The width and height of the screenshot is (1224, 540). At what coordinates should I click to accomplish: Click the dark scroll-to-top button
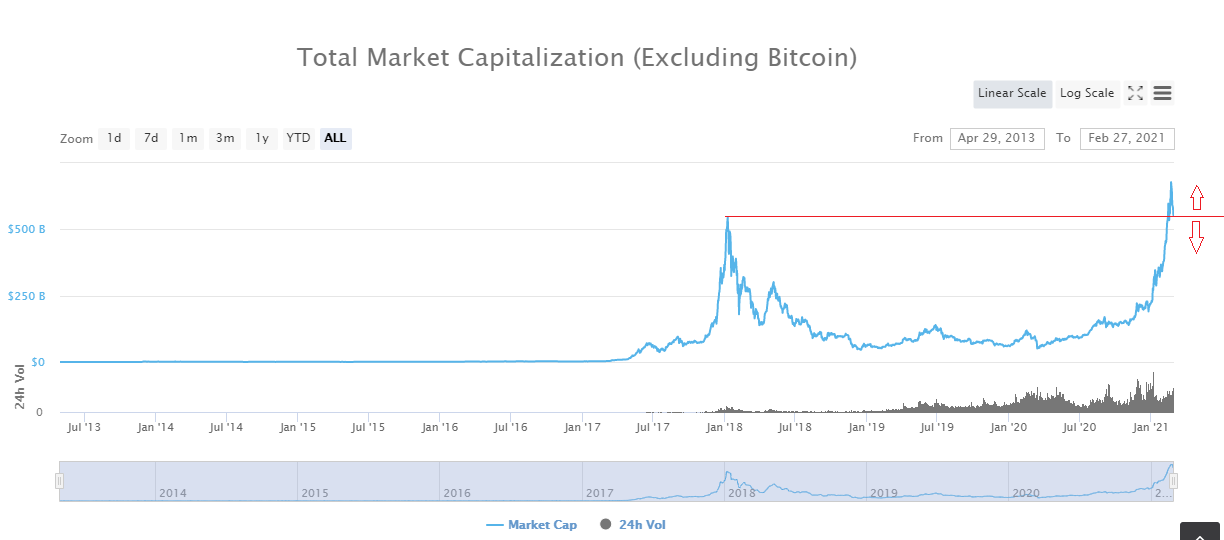click(x=1200, y=531)
